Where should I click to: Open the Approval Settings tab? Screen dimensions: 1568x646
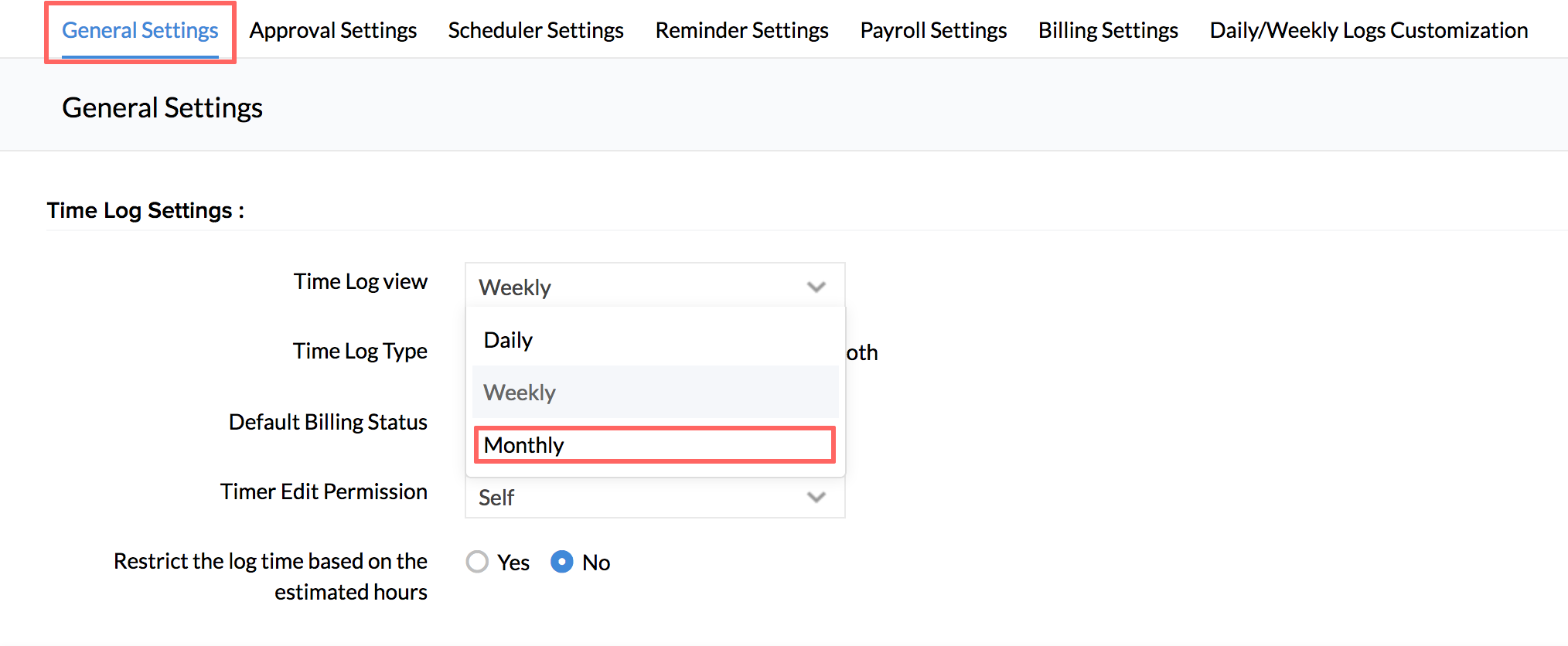333,30
